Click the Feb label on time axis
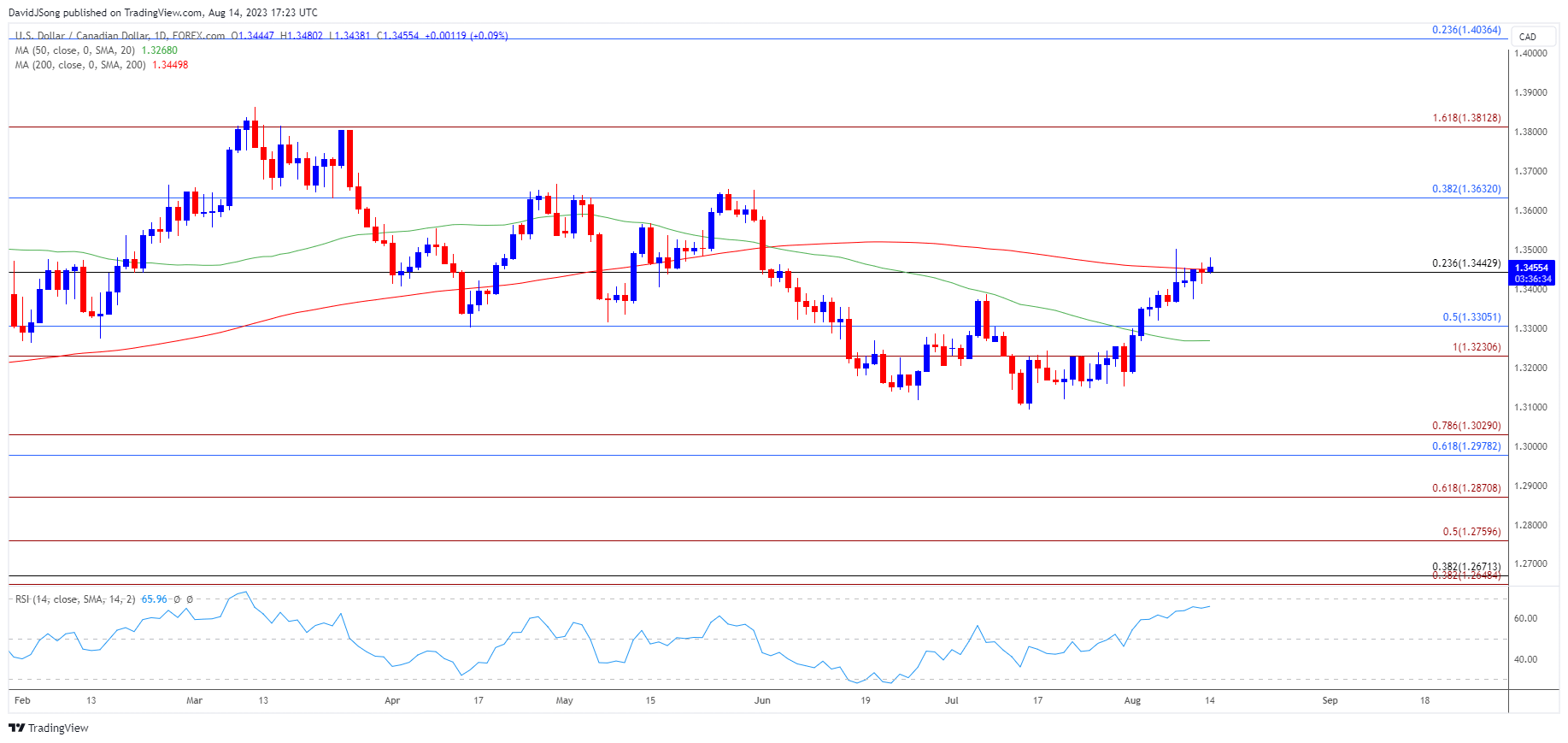 point(22,700)
